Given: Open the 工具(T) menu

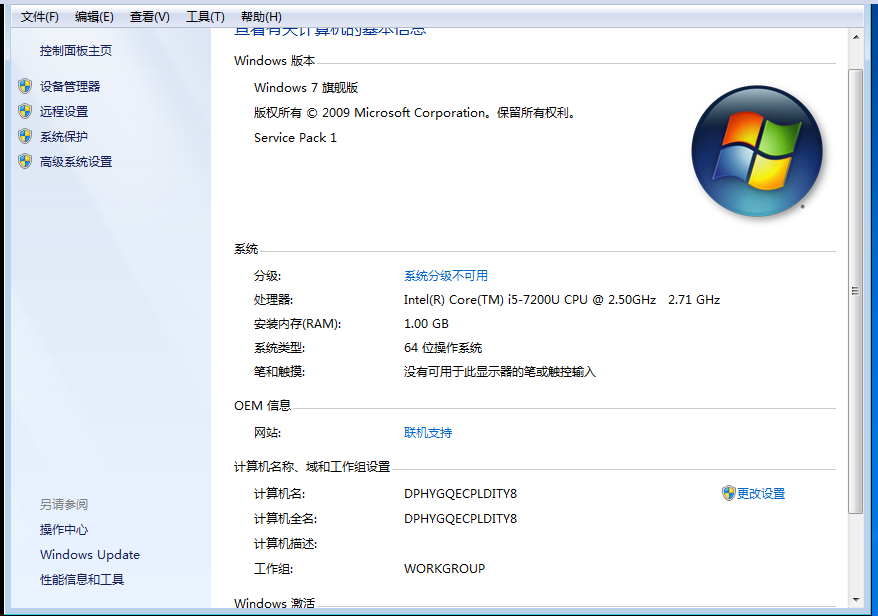Looking at the screenshot, I should pos(205,17).
